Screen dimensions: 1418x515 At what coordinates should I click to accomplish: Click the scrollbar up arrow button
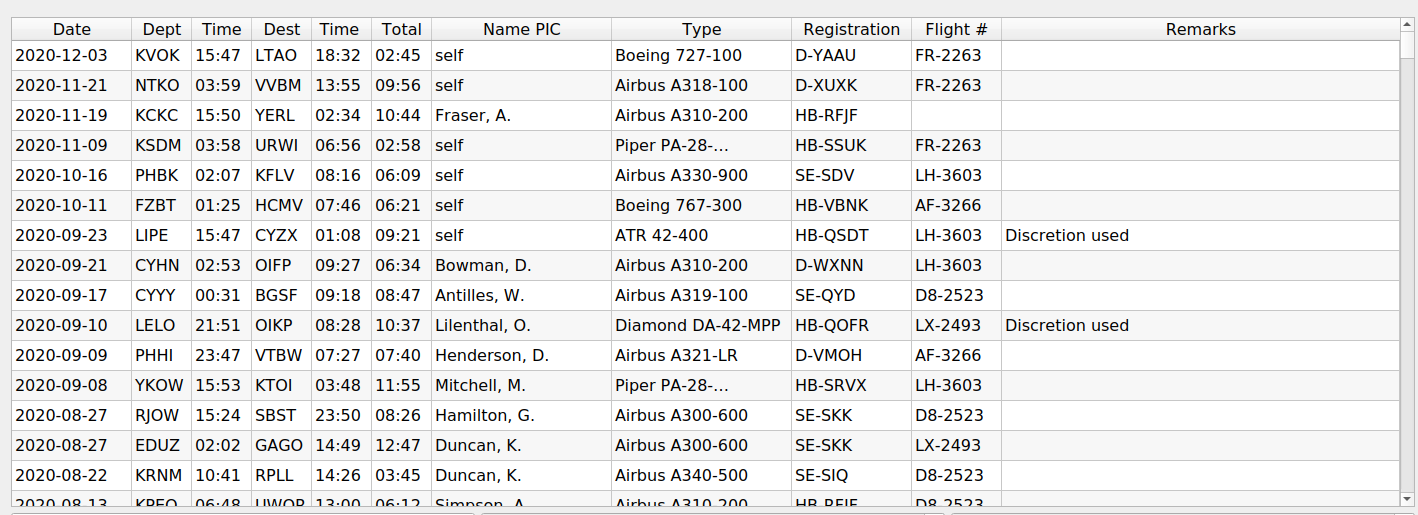point(1407,26)
